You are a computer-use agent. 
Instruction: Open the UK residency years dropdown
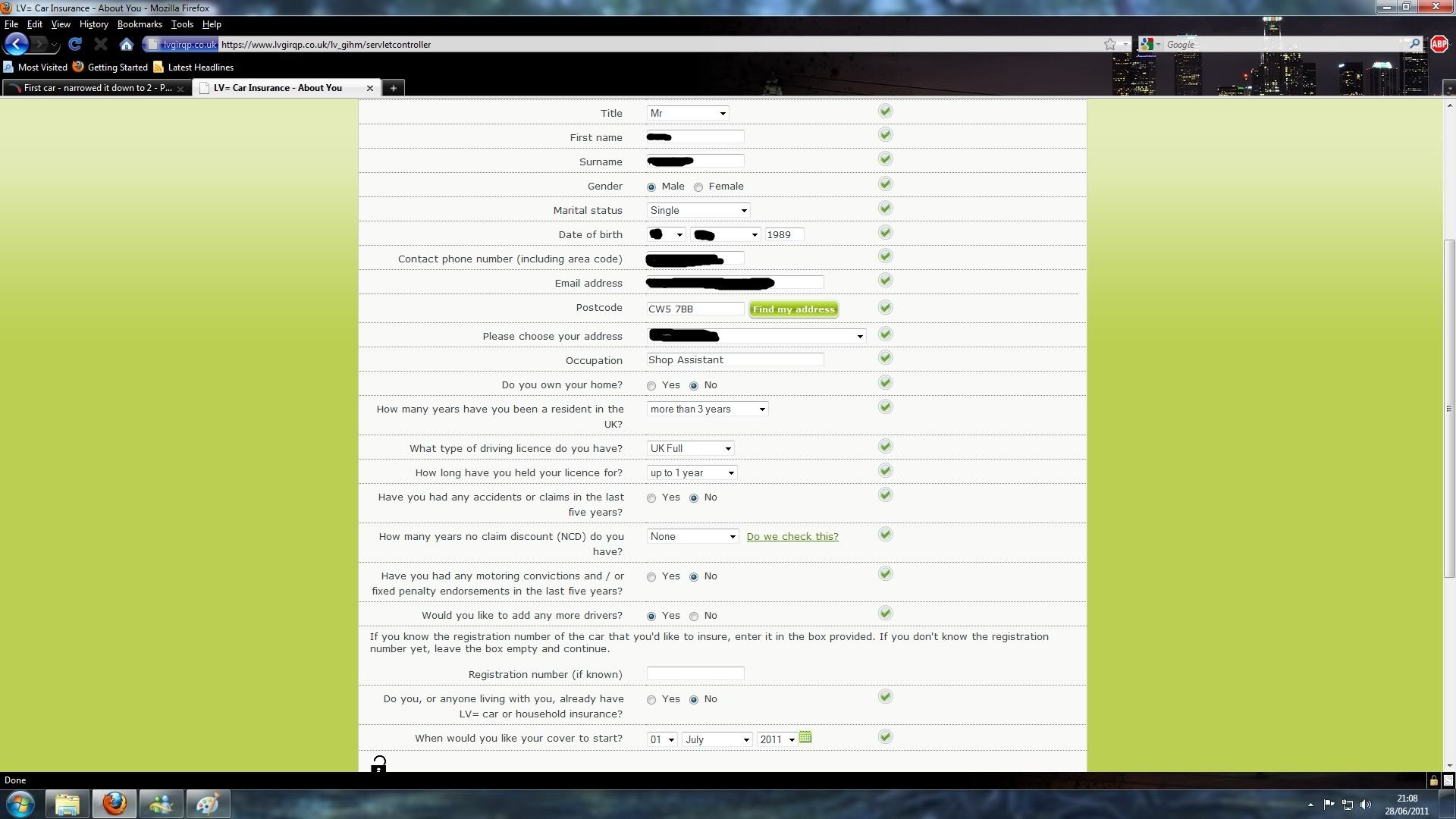click(708, 409)
